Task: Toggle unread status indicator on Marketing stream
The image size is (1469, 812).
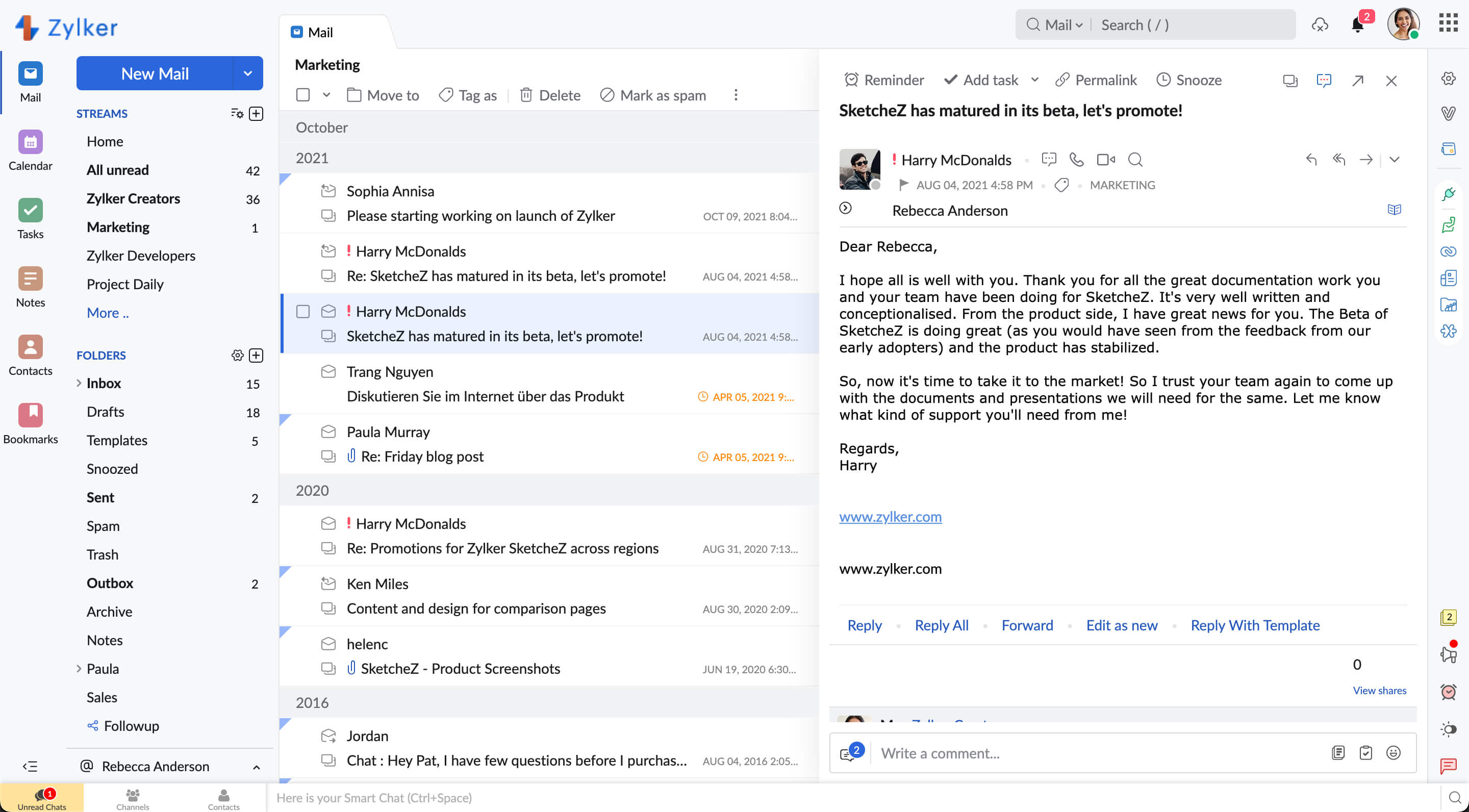Action: point(254,227)
